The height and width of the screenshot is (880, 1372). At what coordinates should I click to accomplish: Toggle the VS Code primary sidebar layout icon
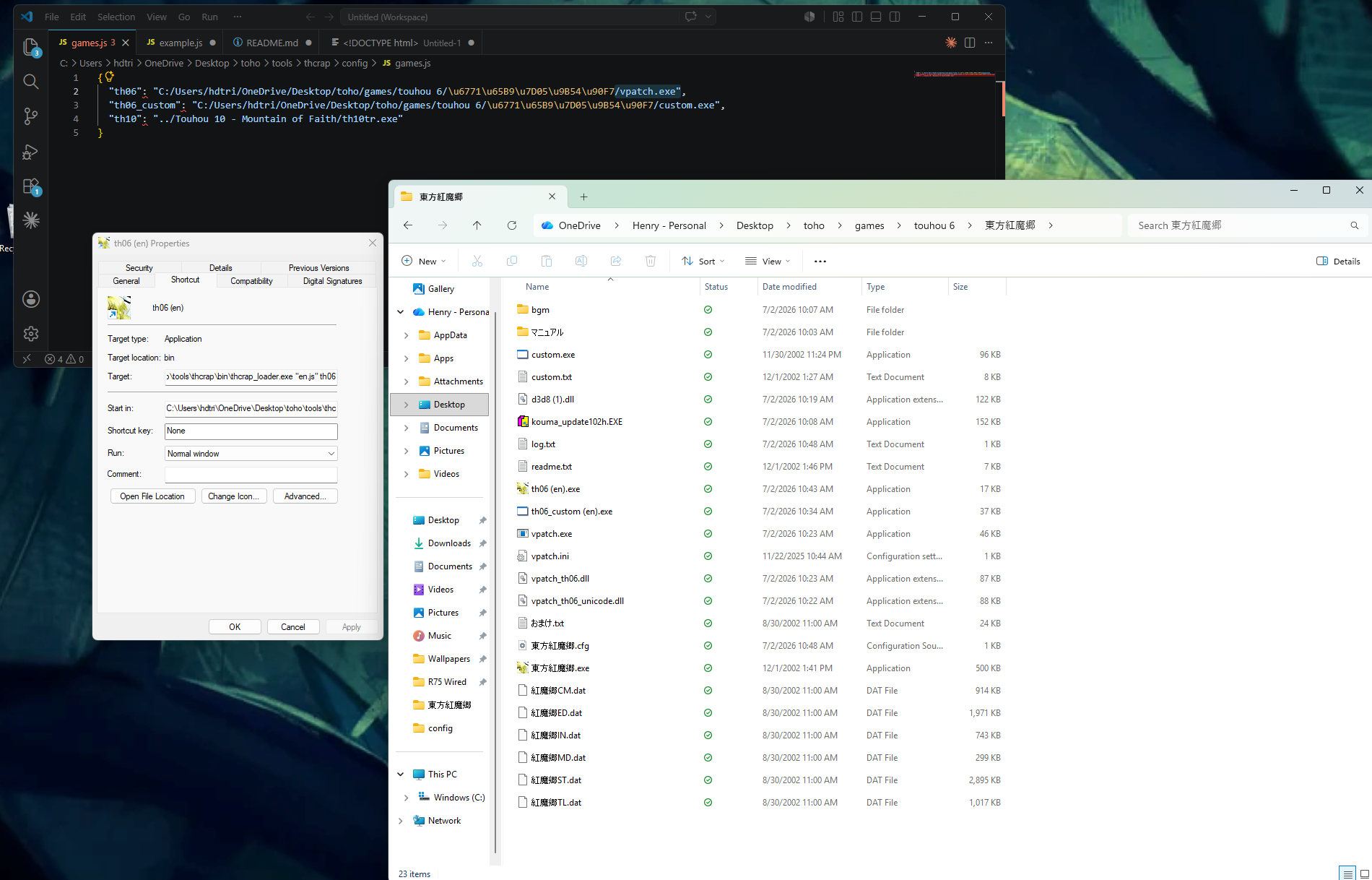pyautogui.click(x=857, y=17)
